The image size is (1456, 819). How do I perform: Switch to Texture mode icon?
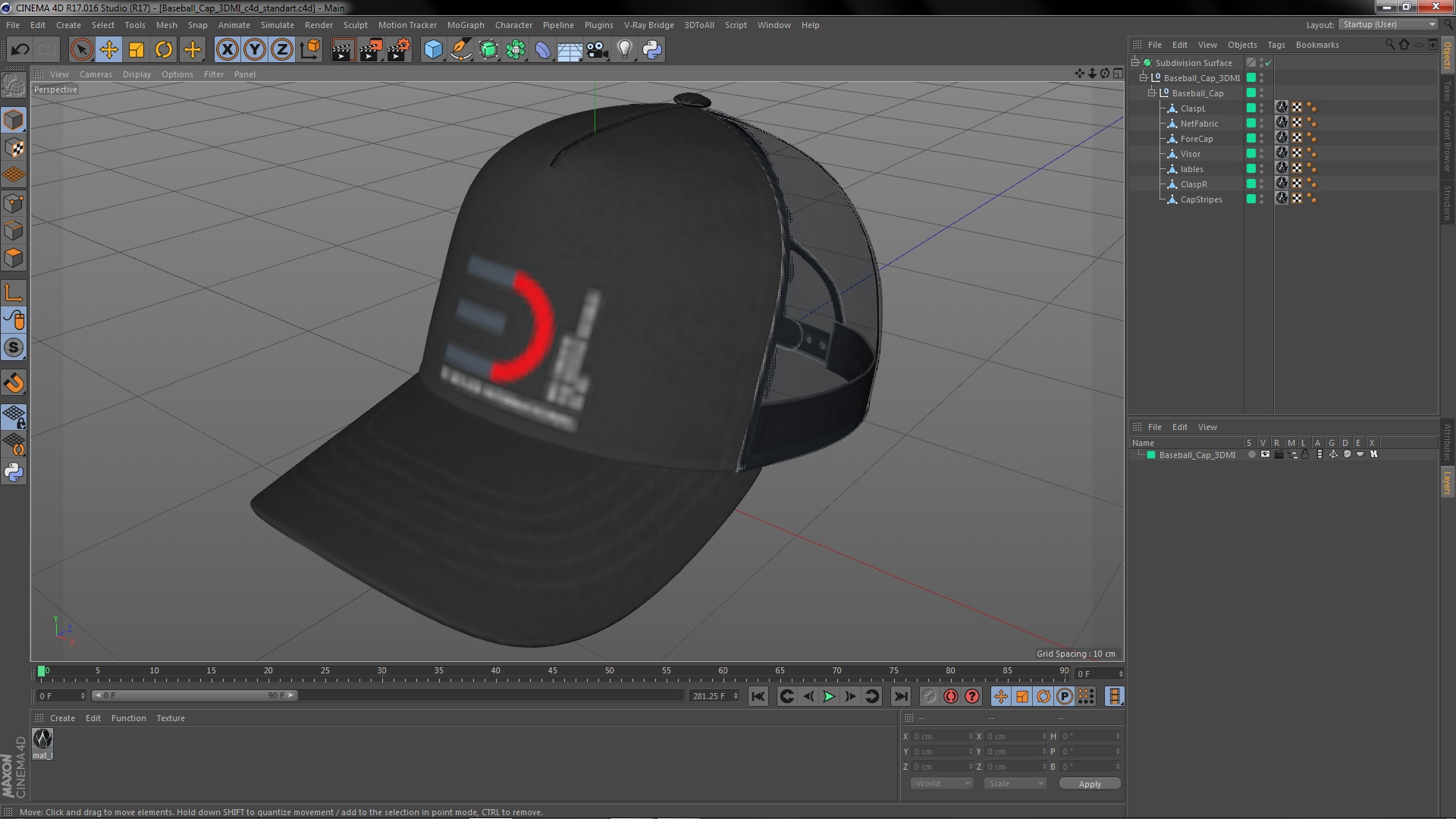[x=14, y=148]
